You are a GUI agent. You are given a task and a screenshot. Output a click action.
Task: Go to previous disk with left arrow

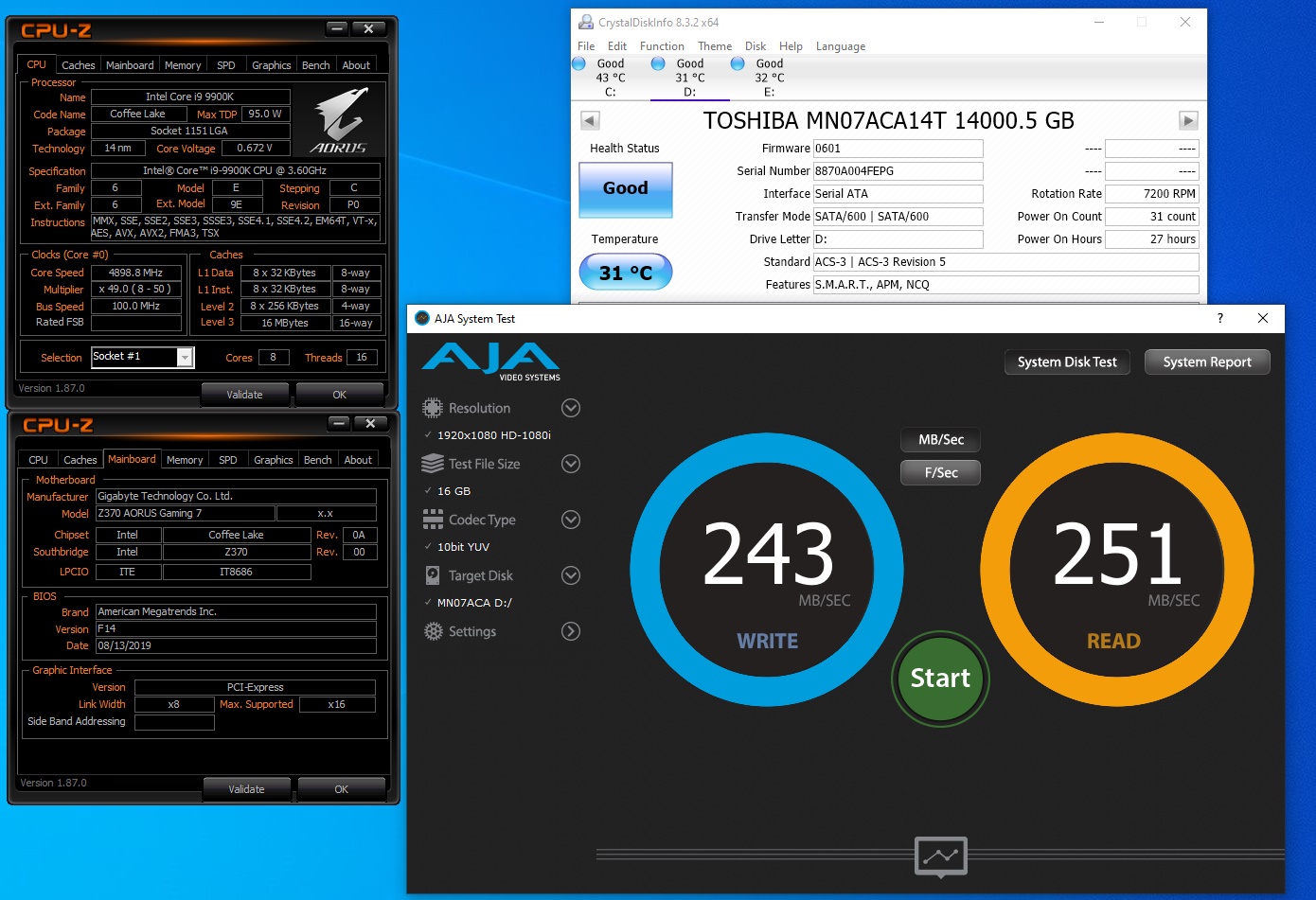coord(590,120)
